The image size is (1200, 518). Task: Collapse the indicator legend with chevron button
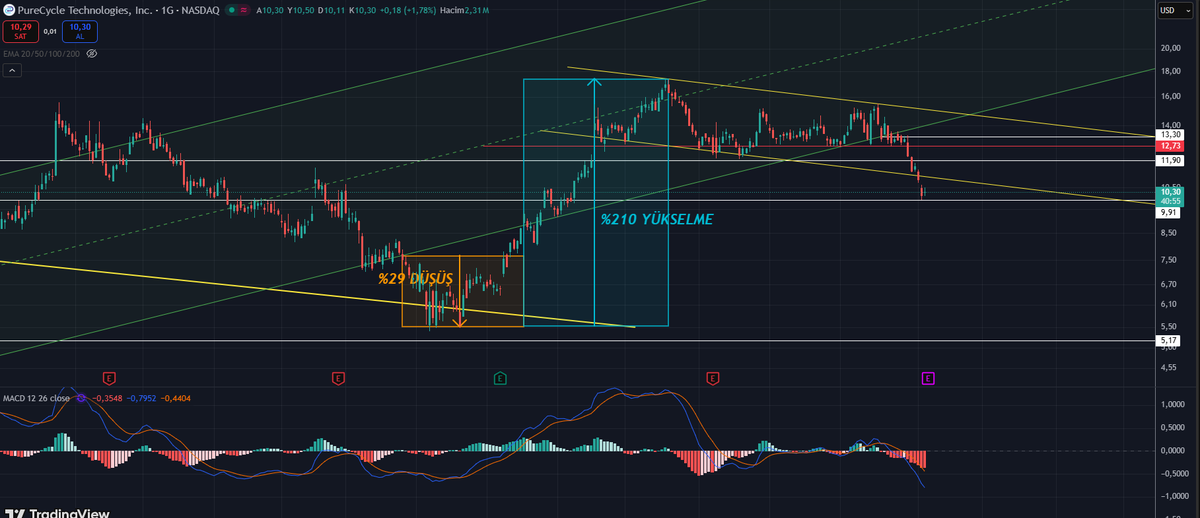tap(12, 71)
